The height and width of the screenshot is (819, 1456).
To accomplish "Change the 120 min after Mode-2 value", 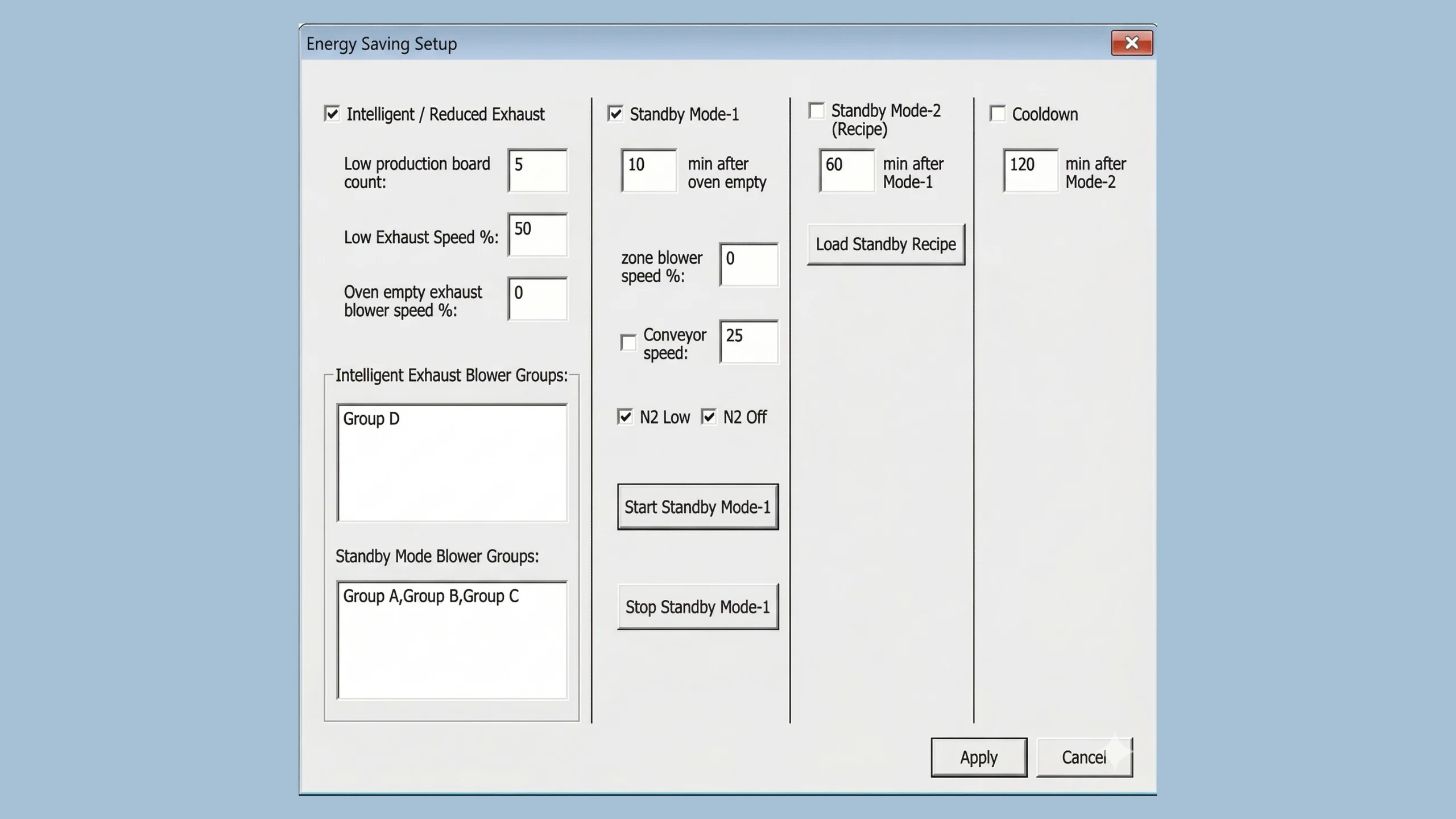I will pos(1030,171).
